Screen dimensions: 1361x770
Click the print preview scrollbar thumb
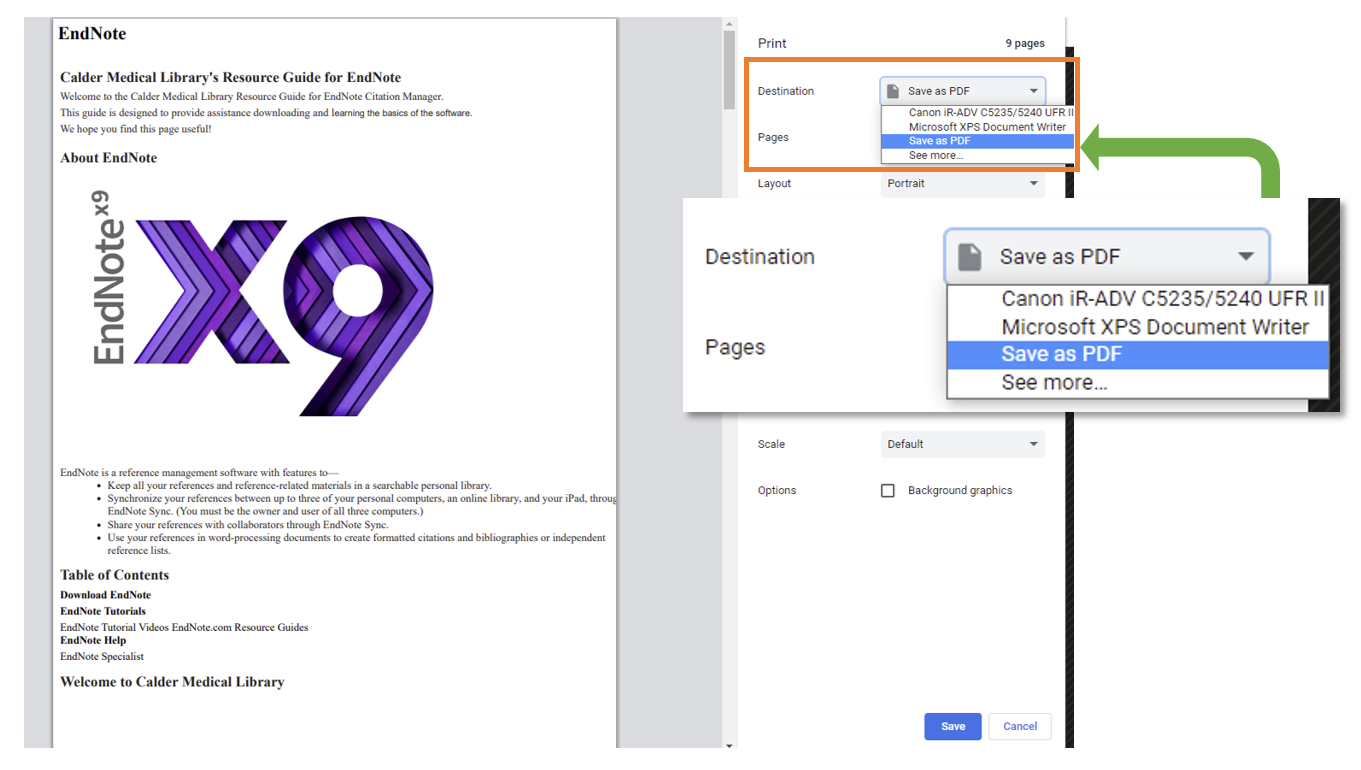pyautogui.click(x=729, y=69)
